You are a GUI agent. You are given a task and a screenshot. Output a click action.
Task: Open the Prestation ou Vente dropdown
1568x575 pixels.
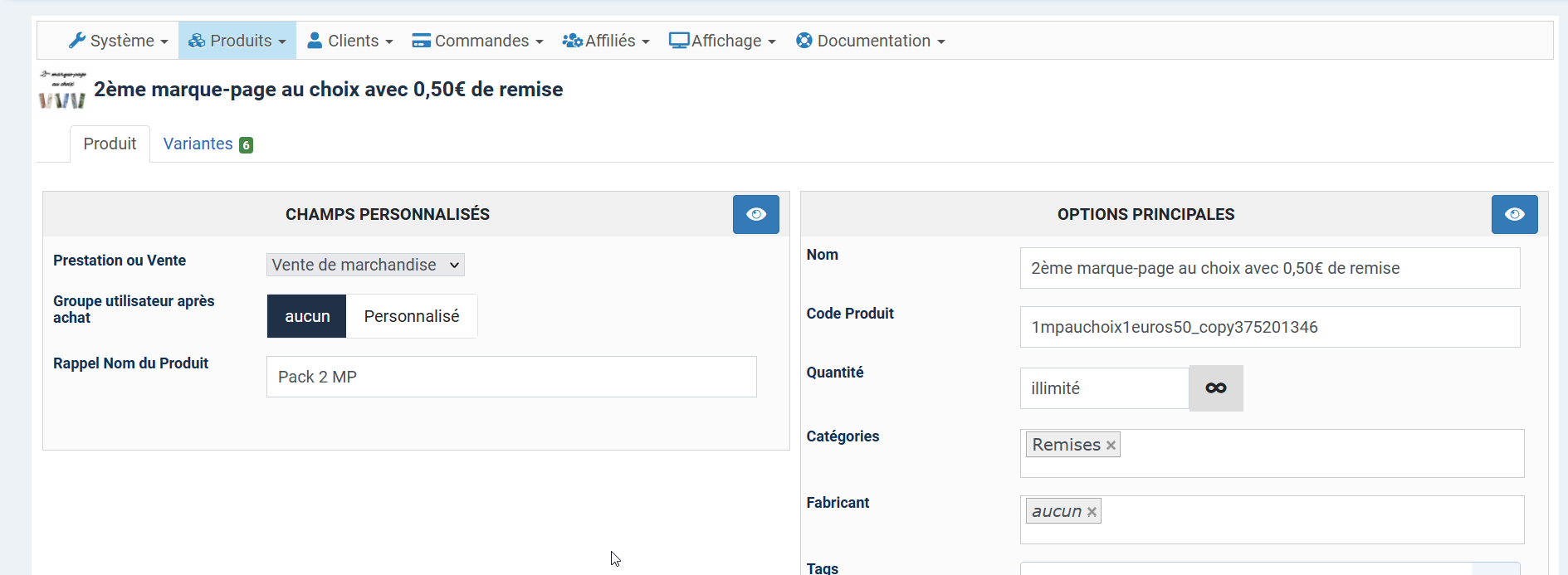tap(365, 265)
